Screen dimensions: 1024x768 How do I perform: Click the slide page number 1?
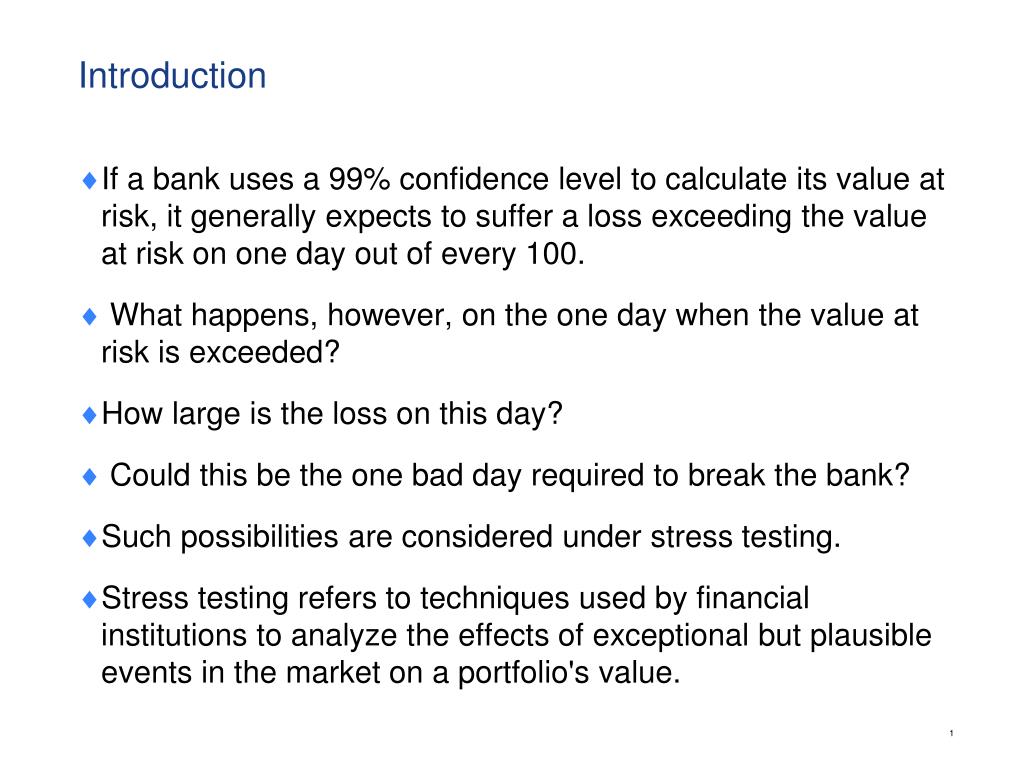pos(952,733)
